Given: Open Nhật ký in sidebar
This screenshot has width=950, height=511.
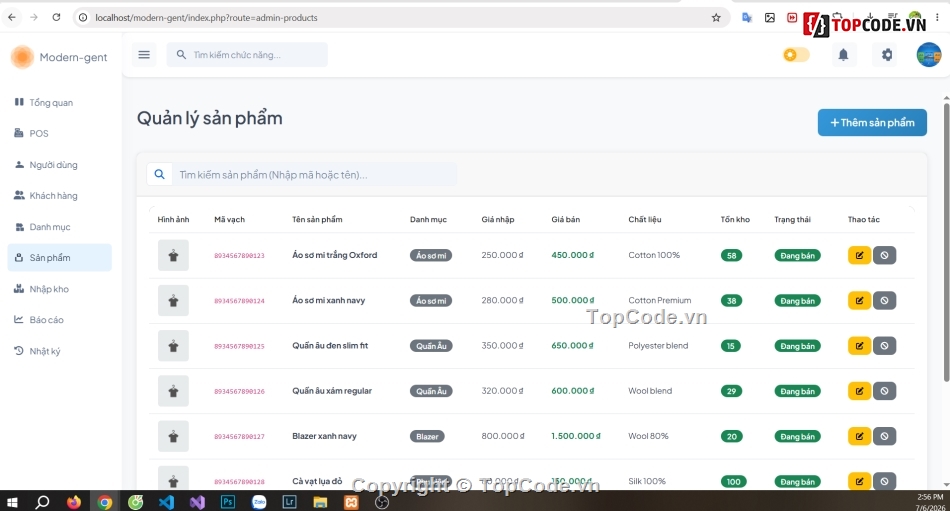Looking at the screenshot, I should [x=59, y=351].
